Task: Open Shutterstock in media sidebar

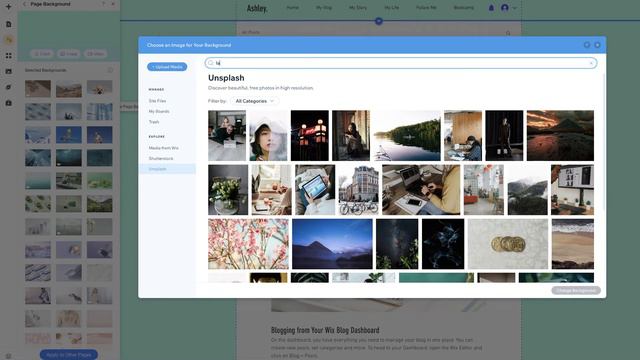Action: pyautogui.click(x=161, y=158)
